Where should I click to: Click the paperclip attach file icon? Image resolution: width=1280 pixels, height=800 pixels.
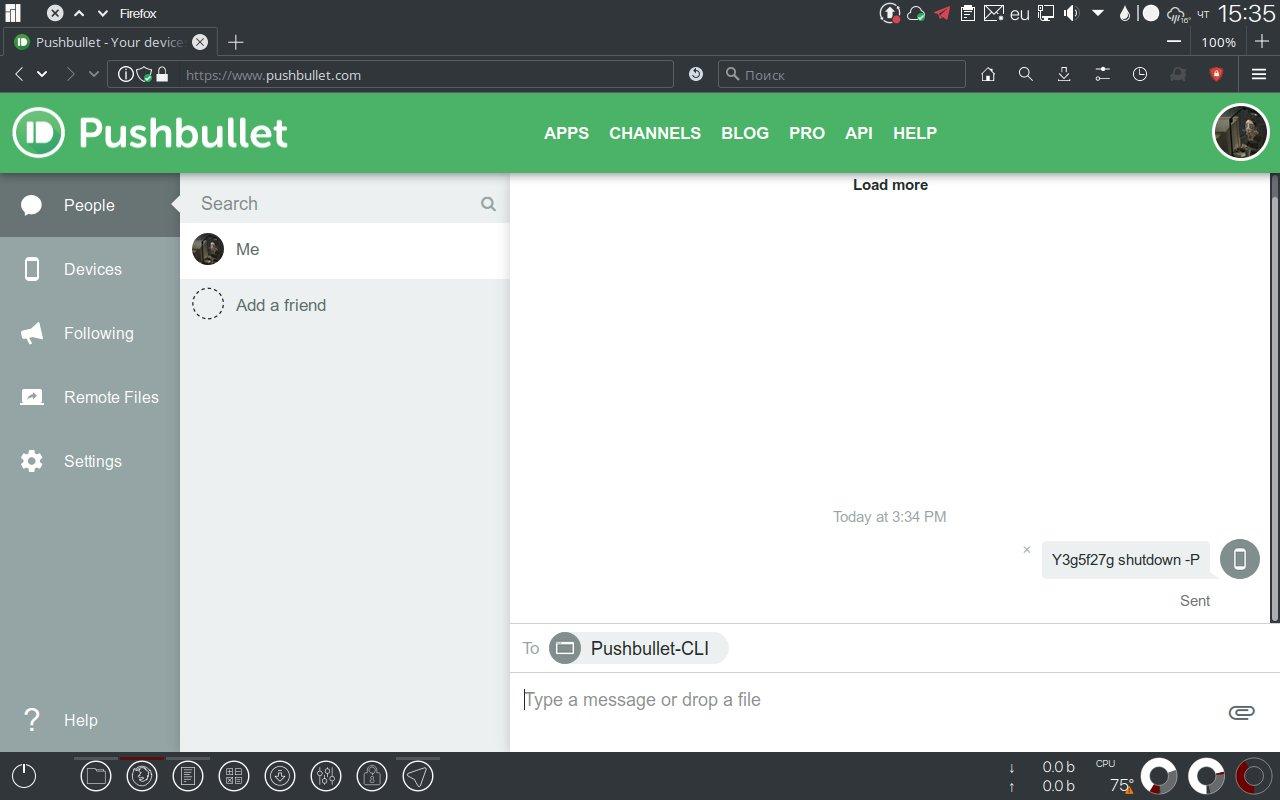pyautogui.click(x=1241, y=712)
